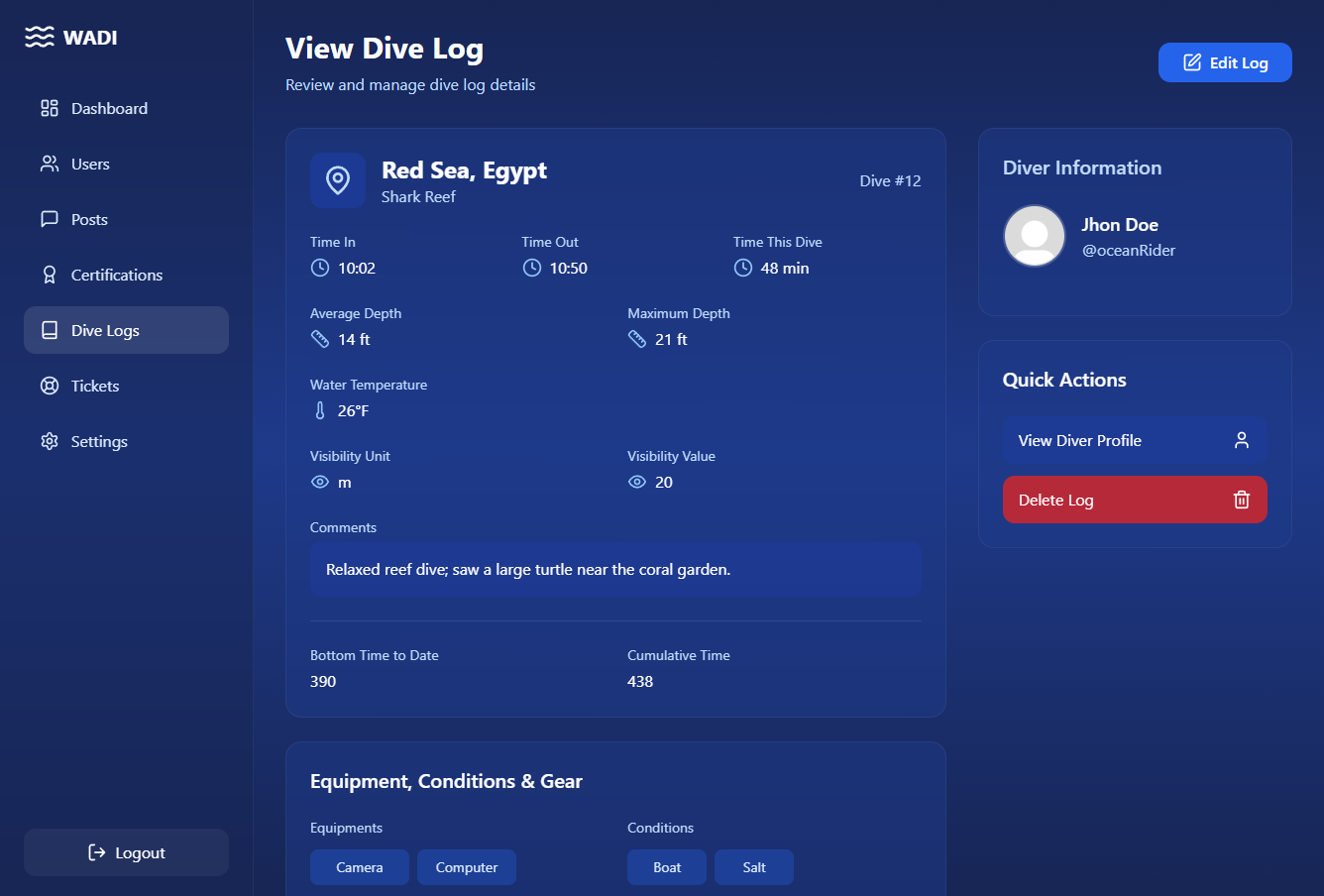The image size is (1324, 896).
Task: Click the person icon on View Diver Profile
Action: pos(1241,440)
